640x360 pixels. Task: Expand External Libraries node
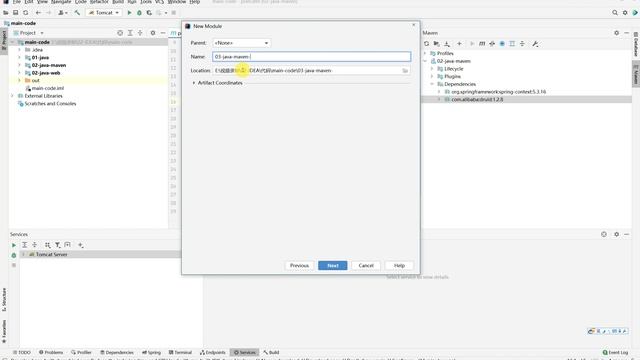tap(12, 96)
